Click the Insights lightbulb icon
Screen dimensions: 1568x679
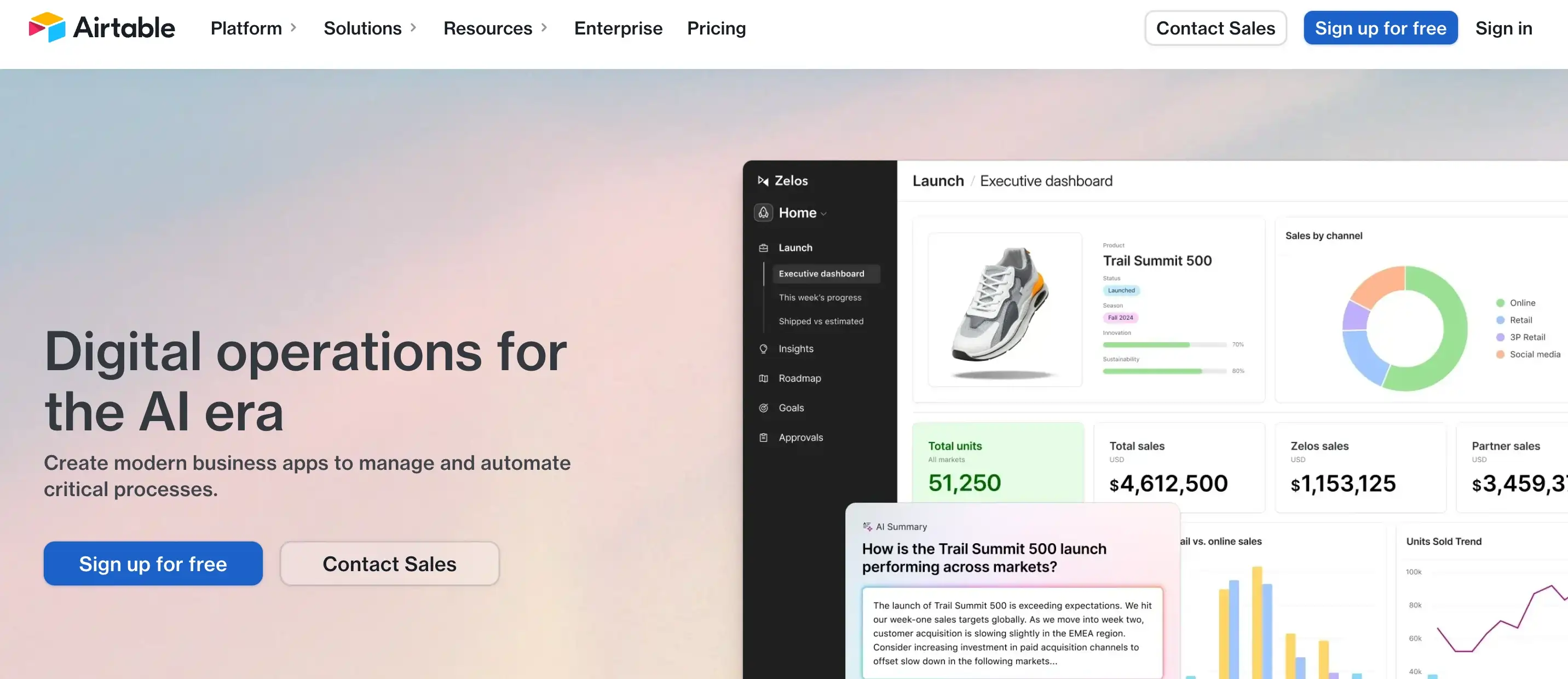click(763, 349)
